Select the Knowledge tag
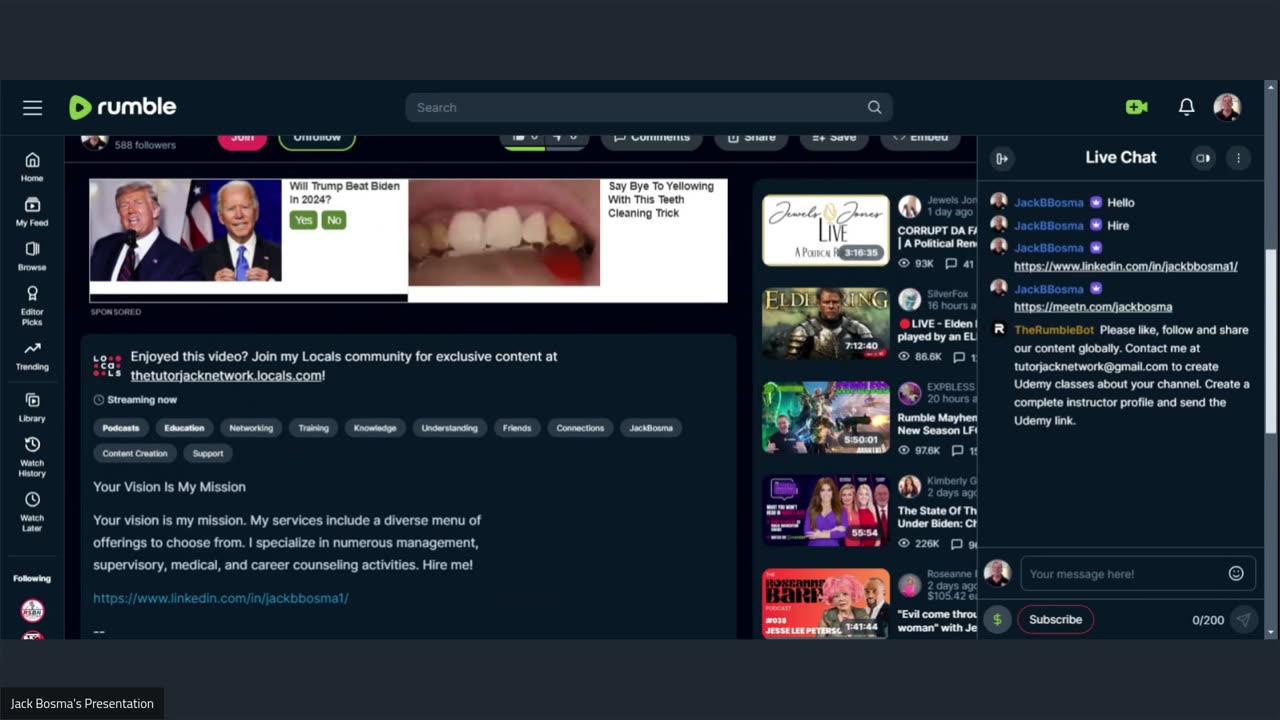 [375, 428]
